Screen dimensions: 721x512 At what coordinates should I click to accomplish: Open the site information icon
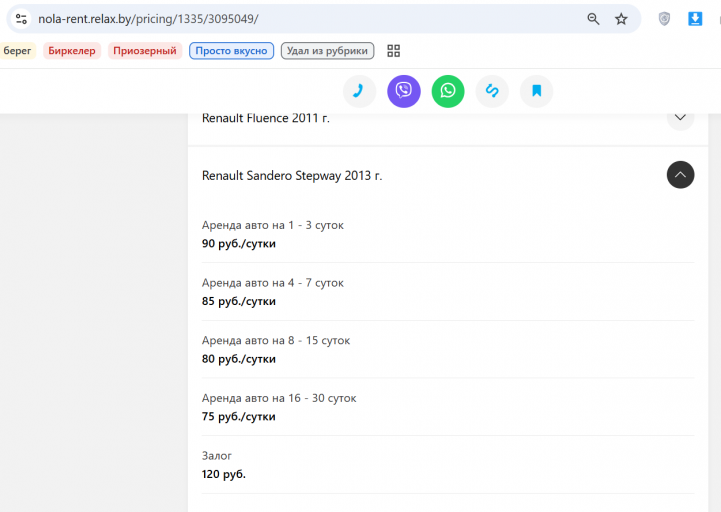coord(21,19)
